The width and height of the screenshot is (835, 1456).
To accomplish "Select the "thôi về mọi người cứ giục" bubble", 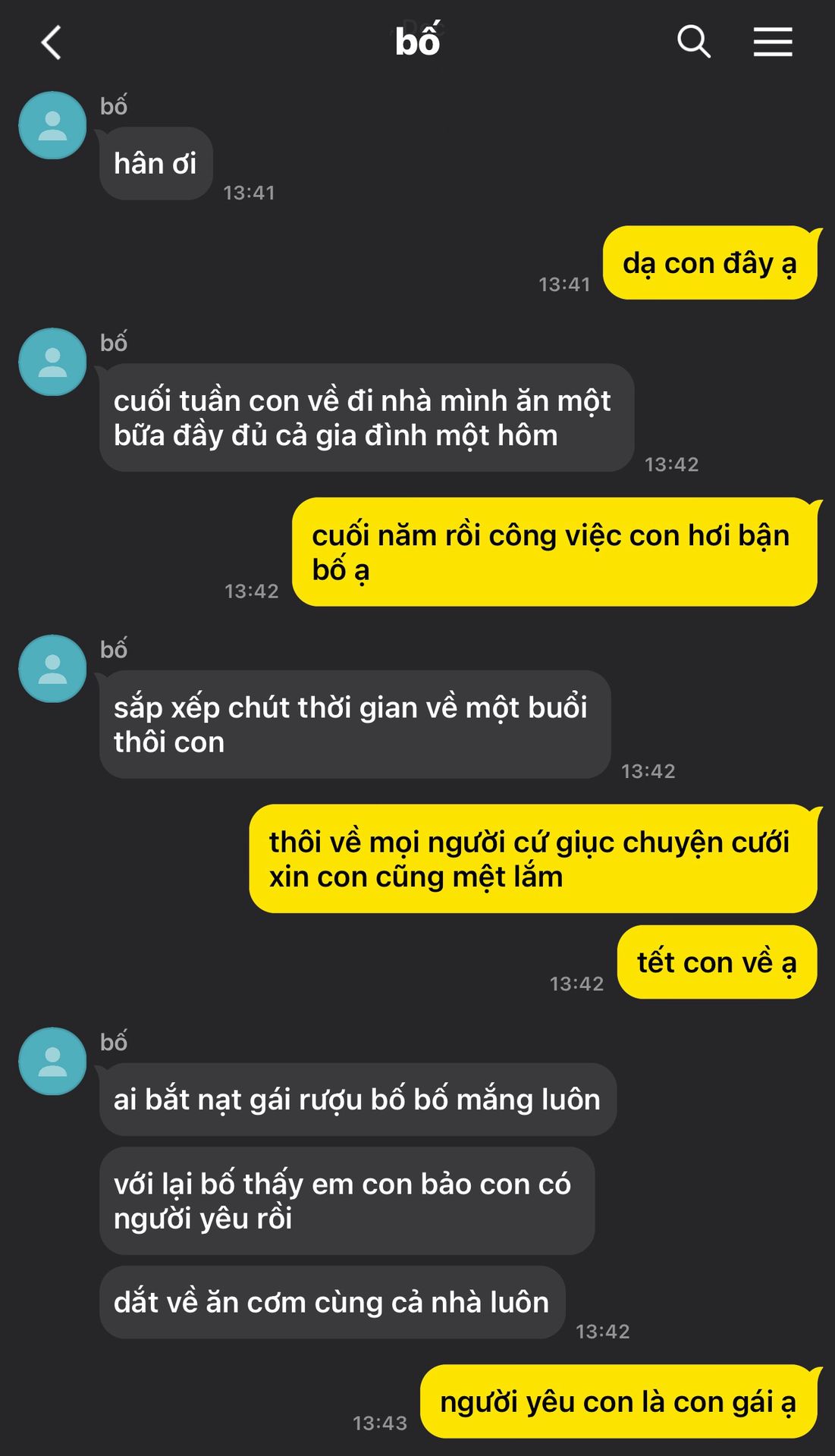I will [533, 858].
